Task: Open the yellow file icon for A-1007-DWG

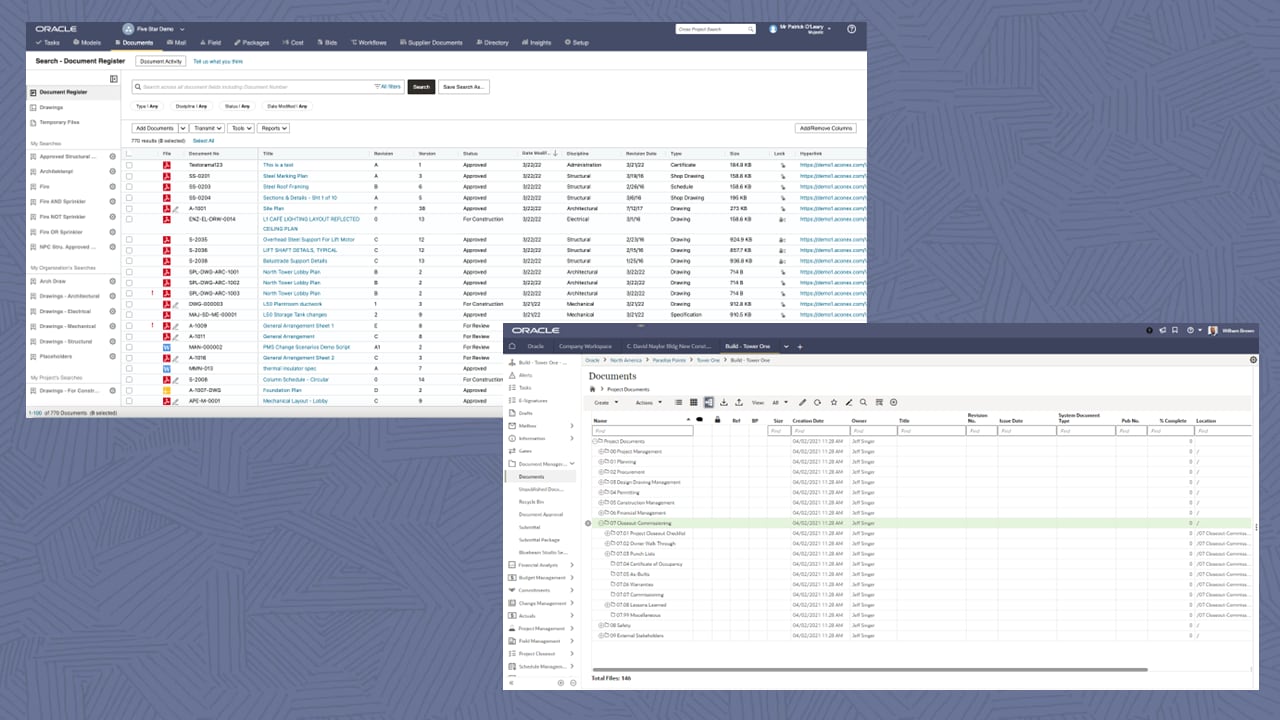Action: click(167, 390)
